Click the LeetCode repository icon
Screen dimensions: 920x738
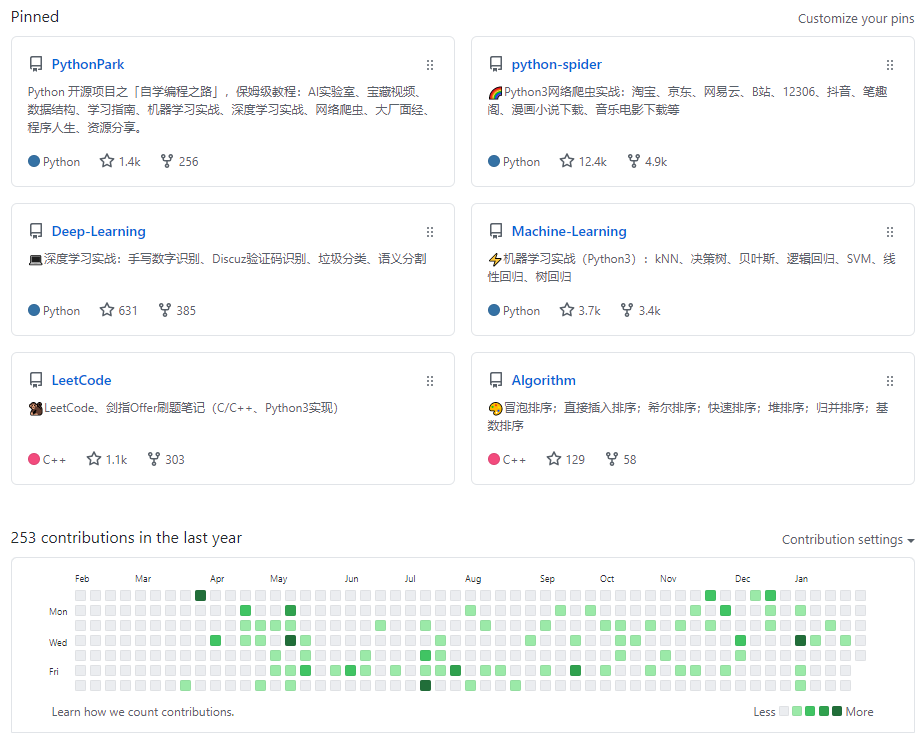(36, 380)
